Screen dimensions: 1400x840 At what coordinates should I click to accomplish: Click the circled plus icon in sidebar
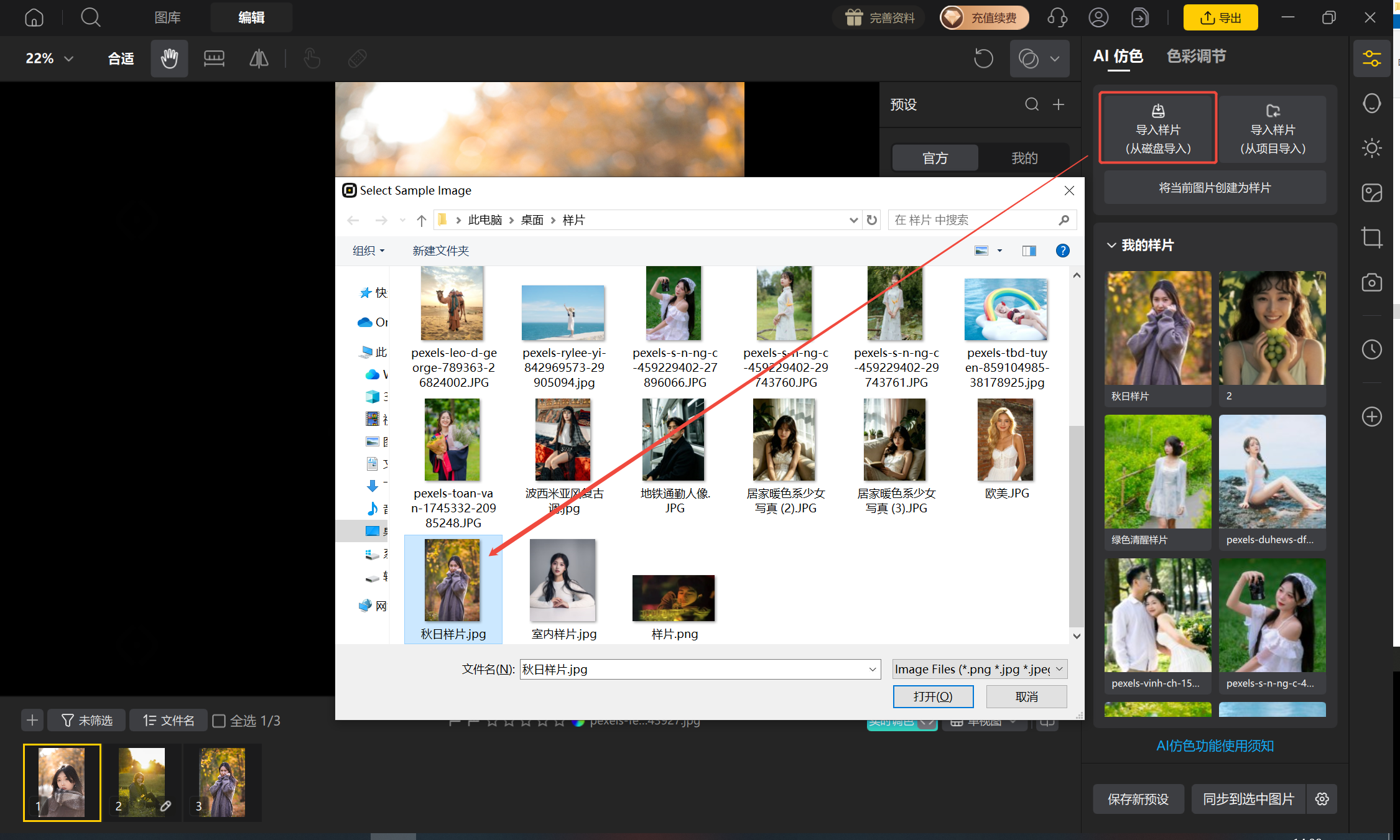(x=1371, y=417)
